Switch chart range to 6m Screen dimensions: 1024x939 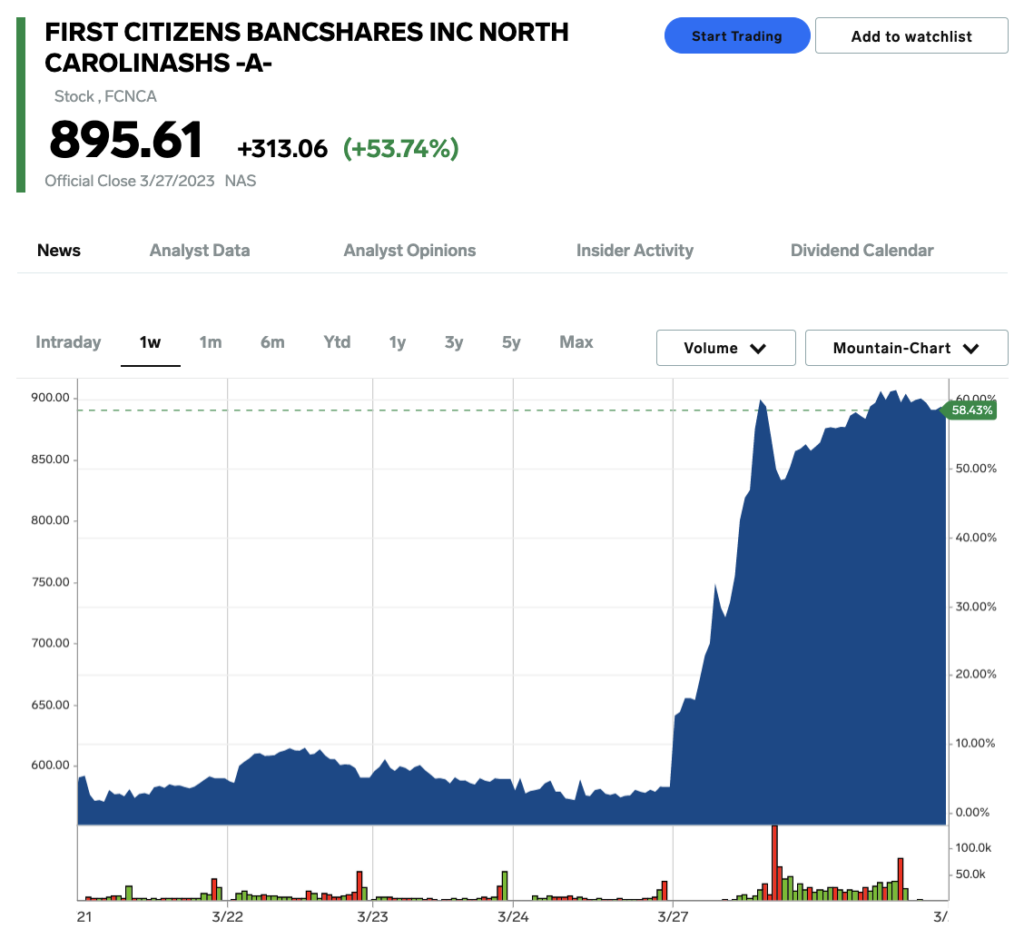point(272,342)
